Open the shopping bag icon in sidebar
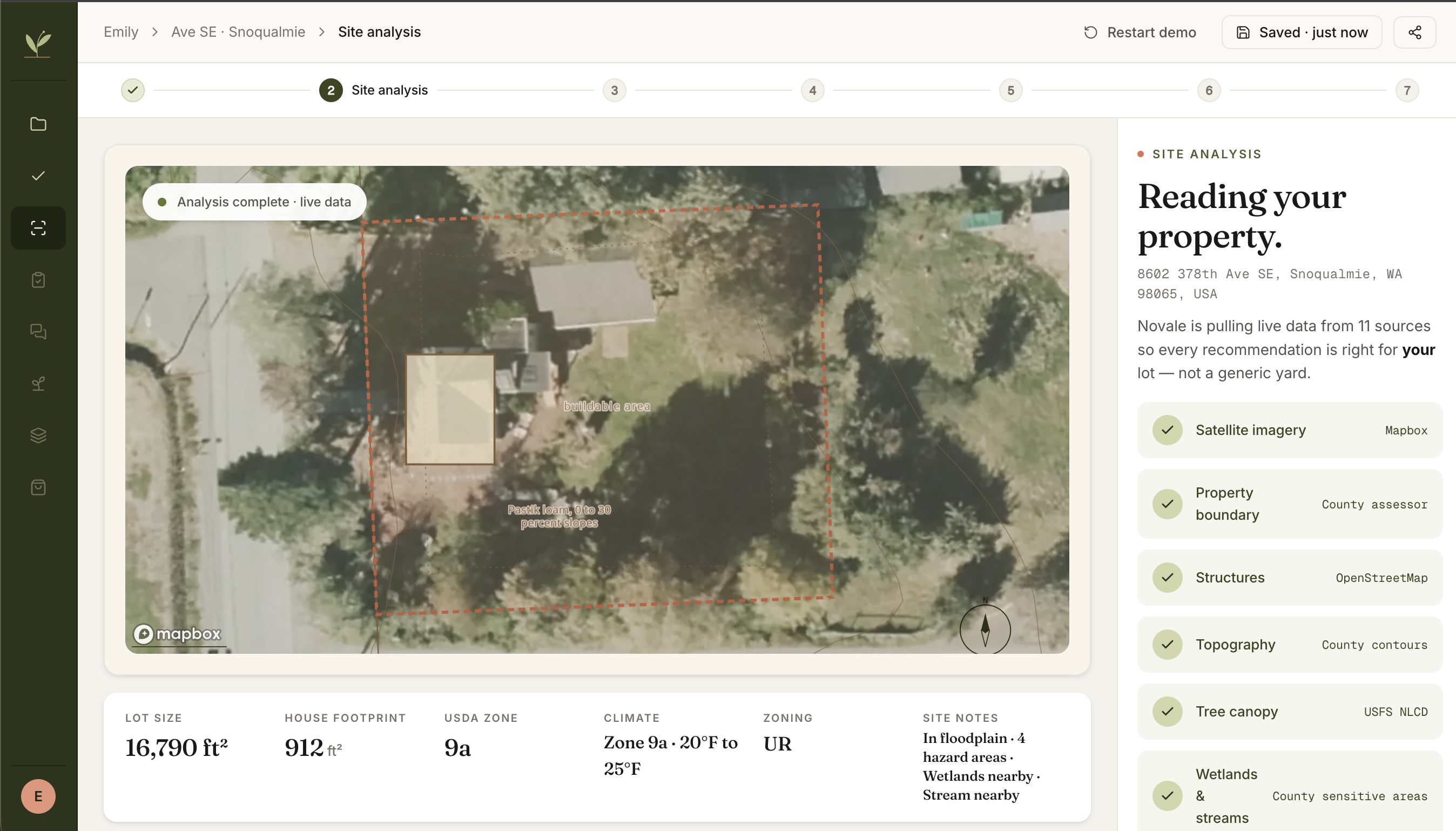1456x831 pixels. (x=38, y=487)
